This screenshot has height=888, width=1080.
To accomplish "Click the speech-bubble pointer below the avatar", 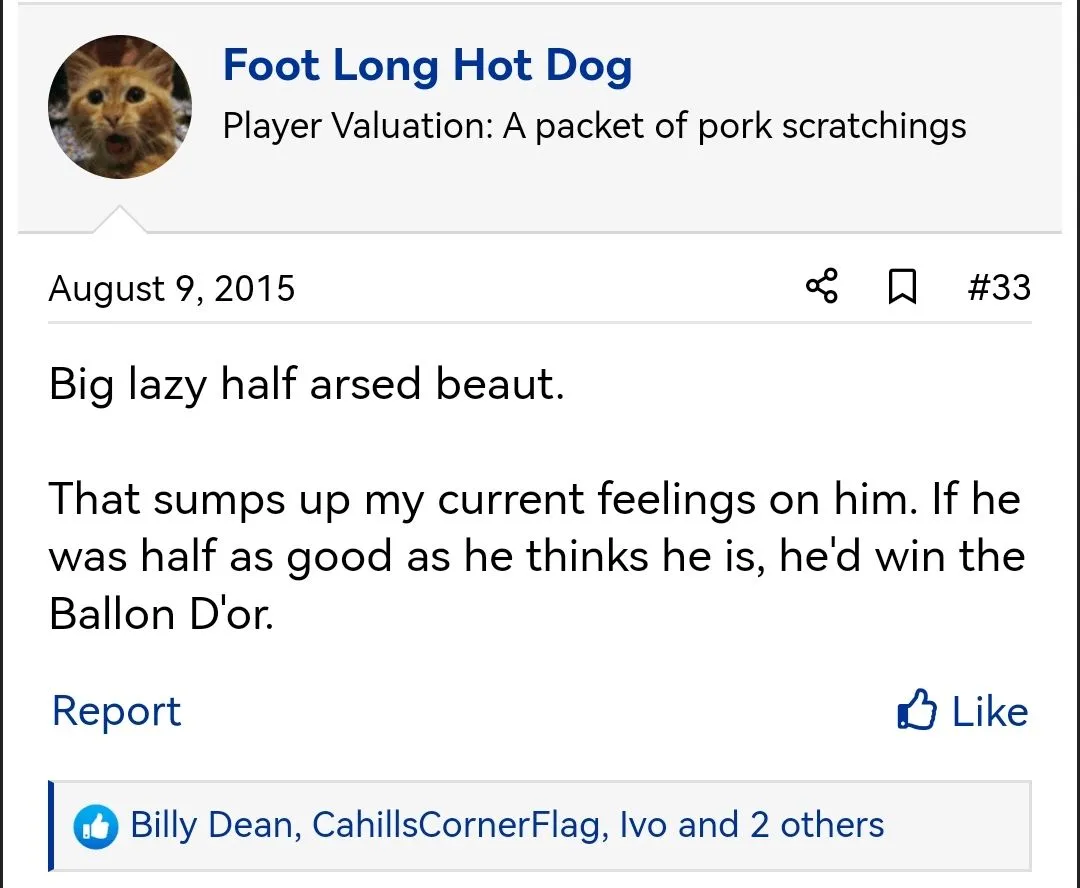I will pos(120,220).
